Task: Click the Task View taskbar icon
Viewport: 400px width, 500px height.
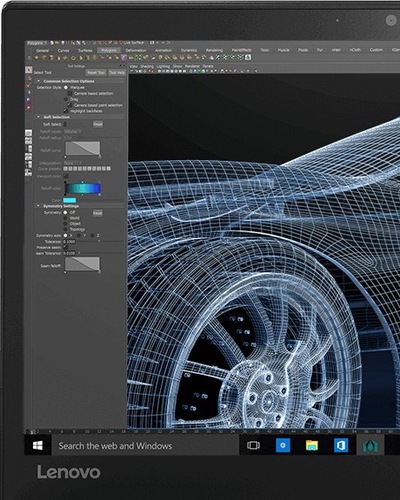Action: (x=253, y=445)
